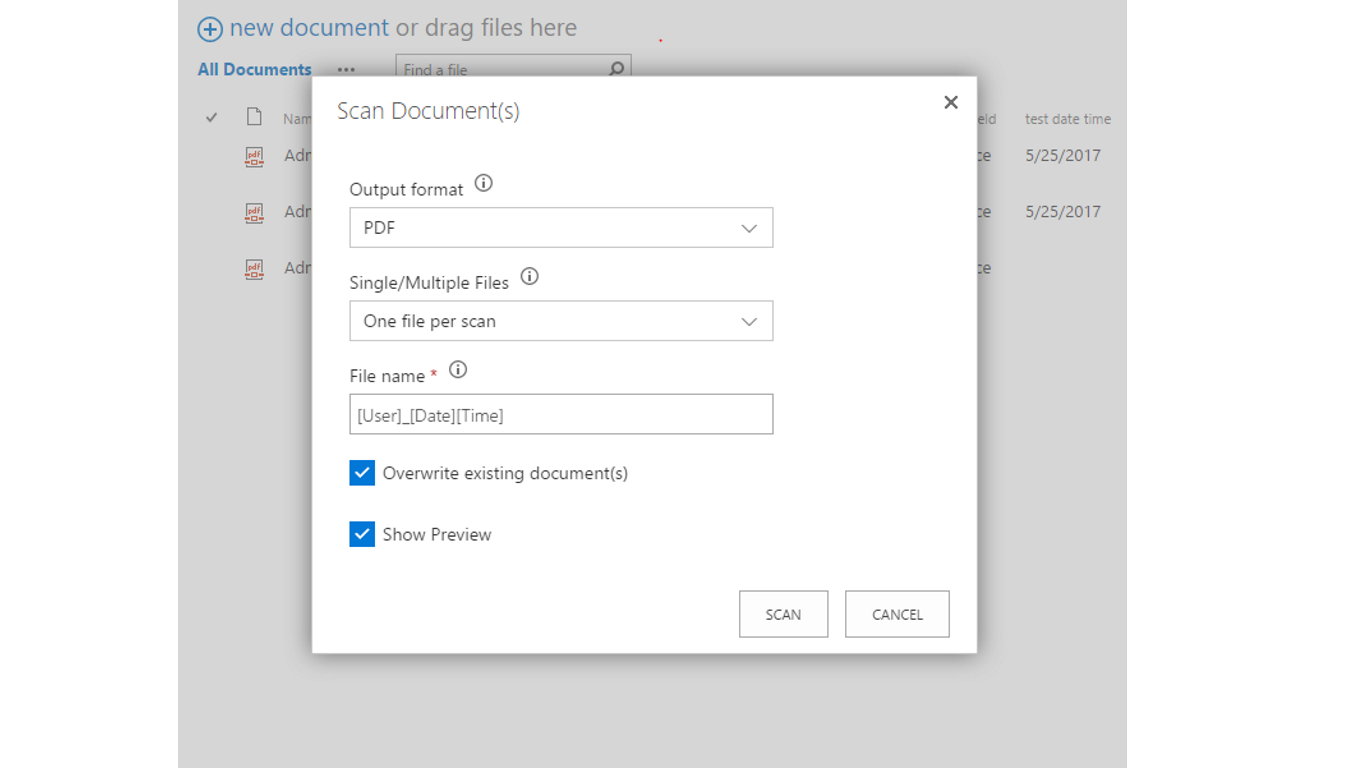The width and height of the screenshot is (1366, 768).
Task: Uncheck Overwrite existing document(s) checkbox
Action: pyautogui.click(x=362, y=473)
